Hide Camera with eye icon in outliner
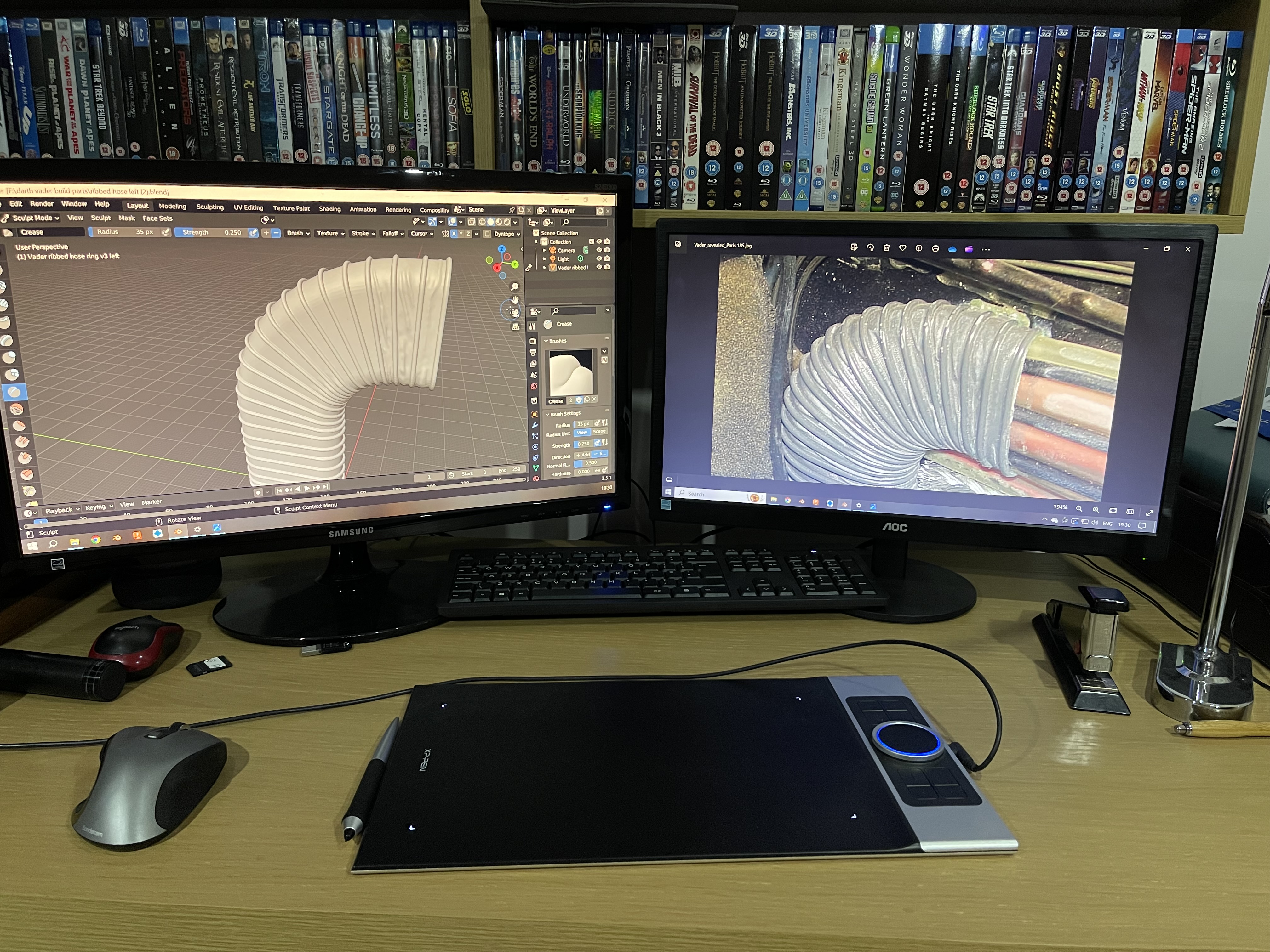The image size is (1270, 952). [x=599, y=250]
